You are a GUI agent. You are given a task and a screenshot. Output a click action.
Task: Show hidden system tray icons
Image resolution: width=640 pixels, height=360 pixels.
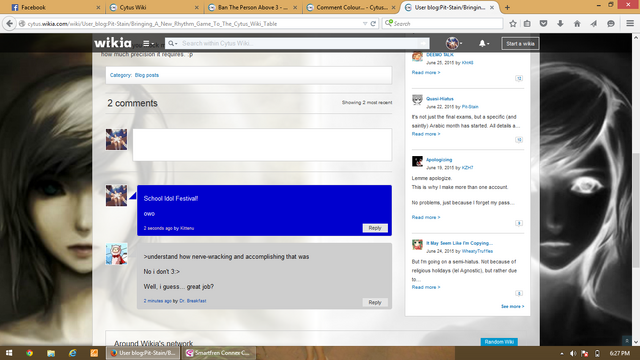point(562,353)
